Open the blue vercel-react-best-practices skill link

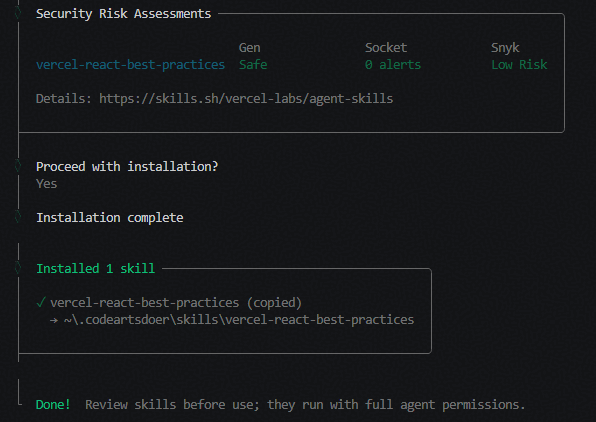point(130,65)
